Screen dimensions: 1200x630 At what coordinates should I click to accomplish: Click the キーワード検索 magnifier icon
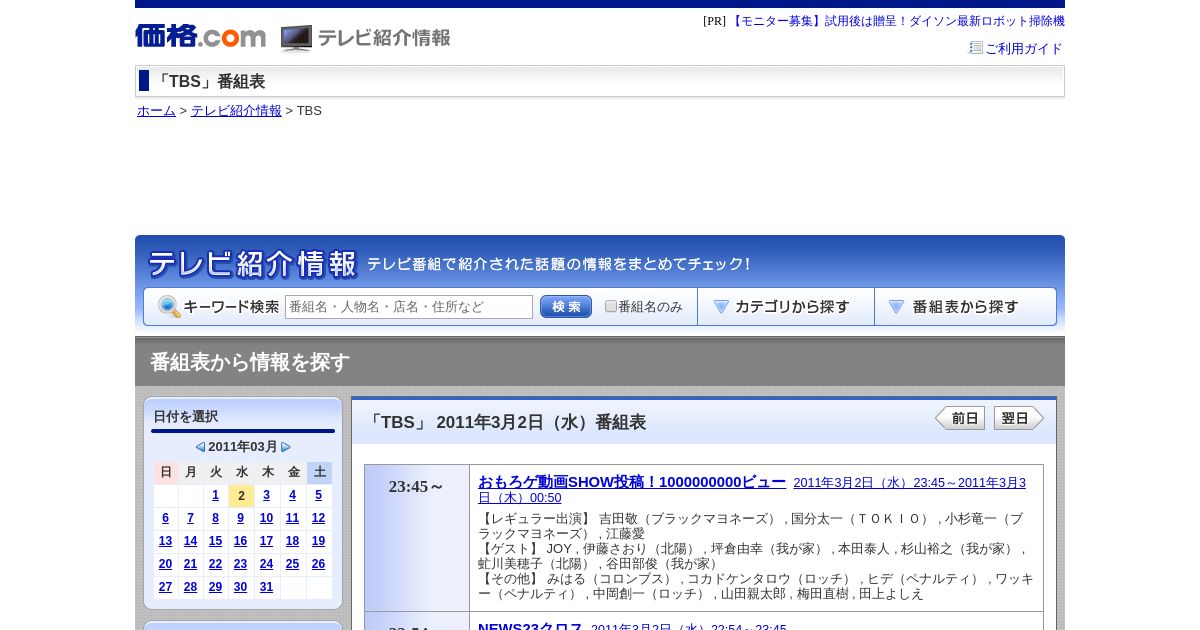(169, 307)
